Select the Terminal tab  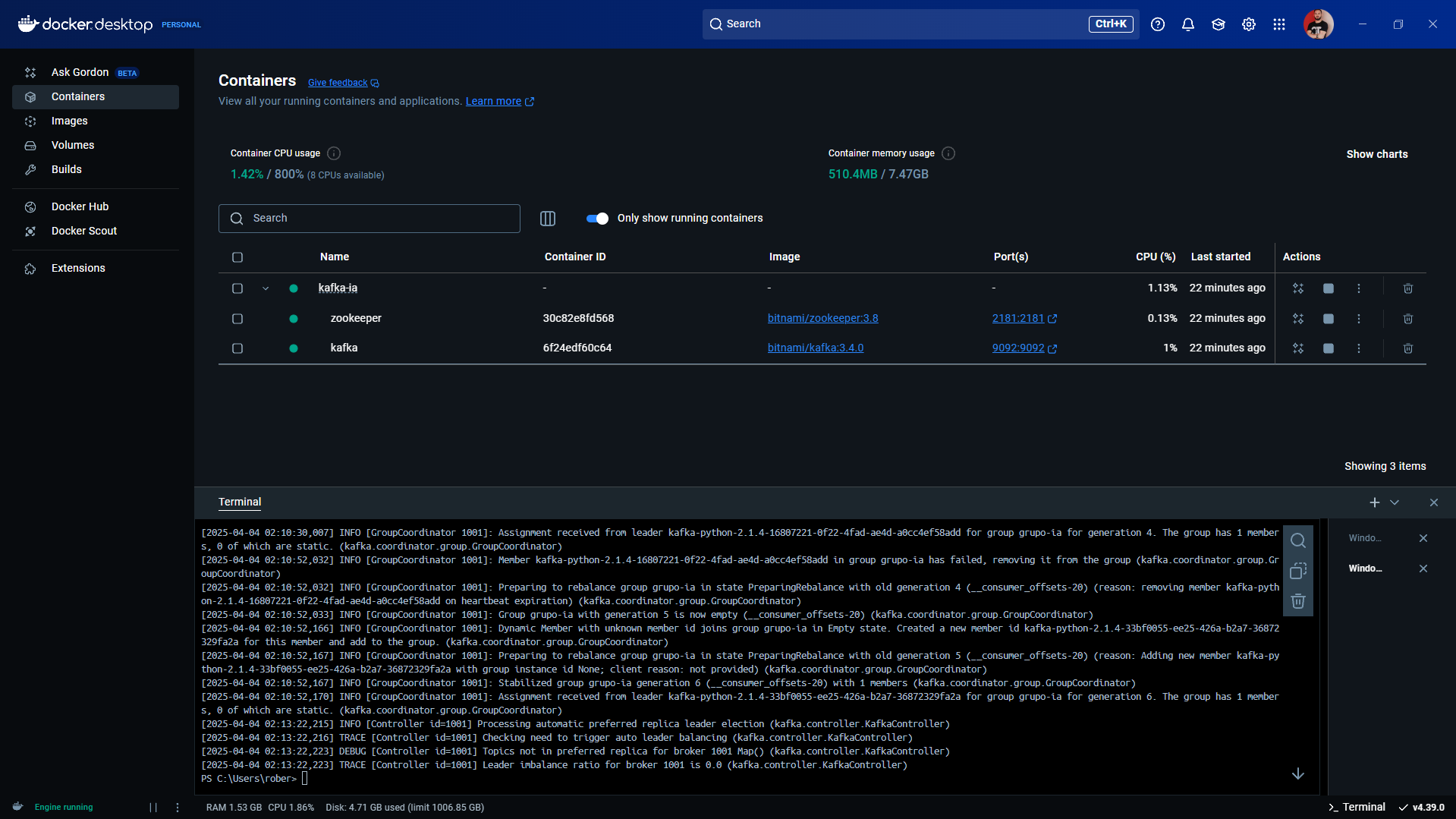pyautogui.click(x=240, y=502)
